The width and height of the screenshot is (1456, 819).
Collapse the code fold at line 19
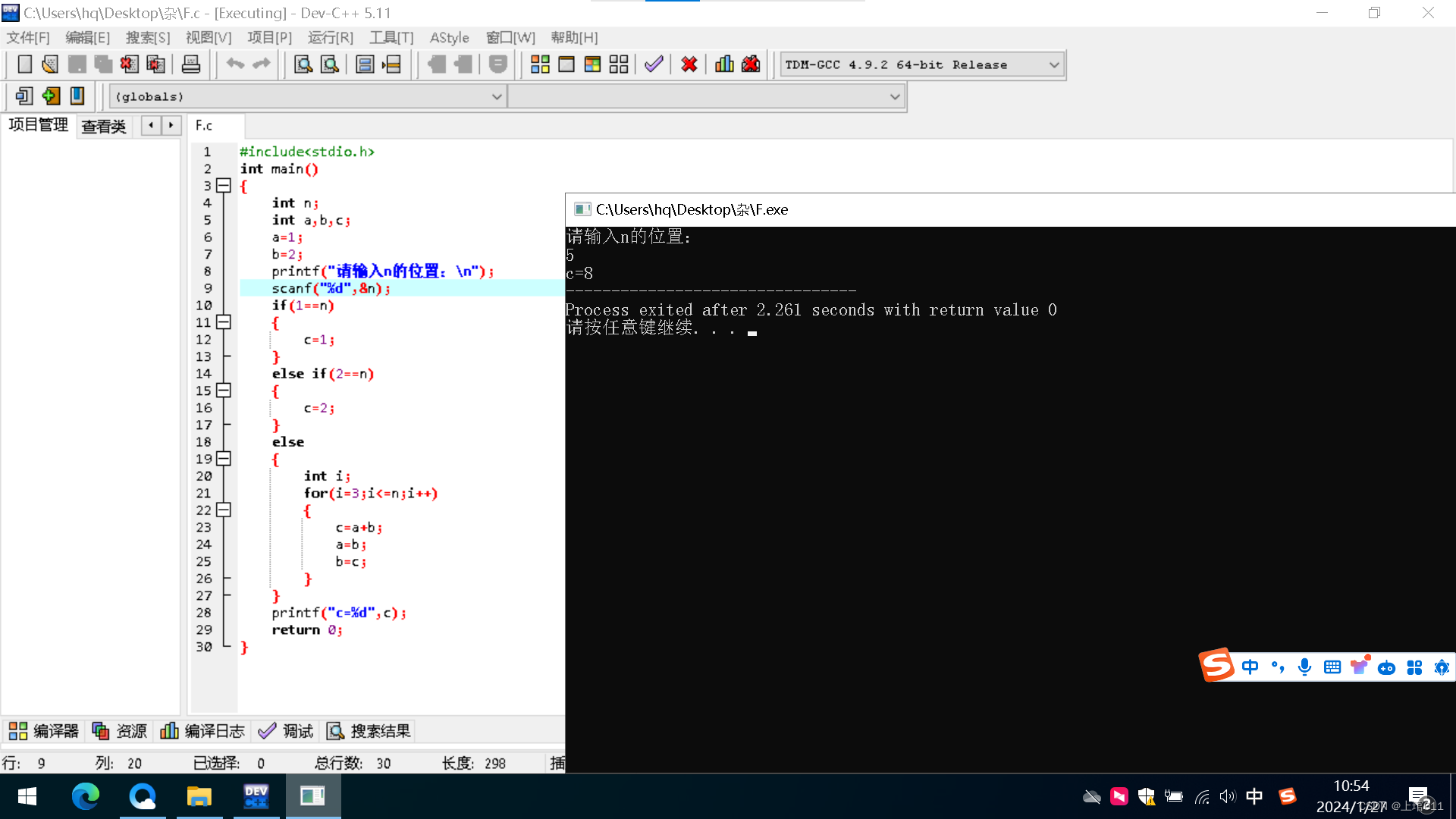tap(223, 459)
